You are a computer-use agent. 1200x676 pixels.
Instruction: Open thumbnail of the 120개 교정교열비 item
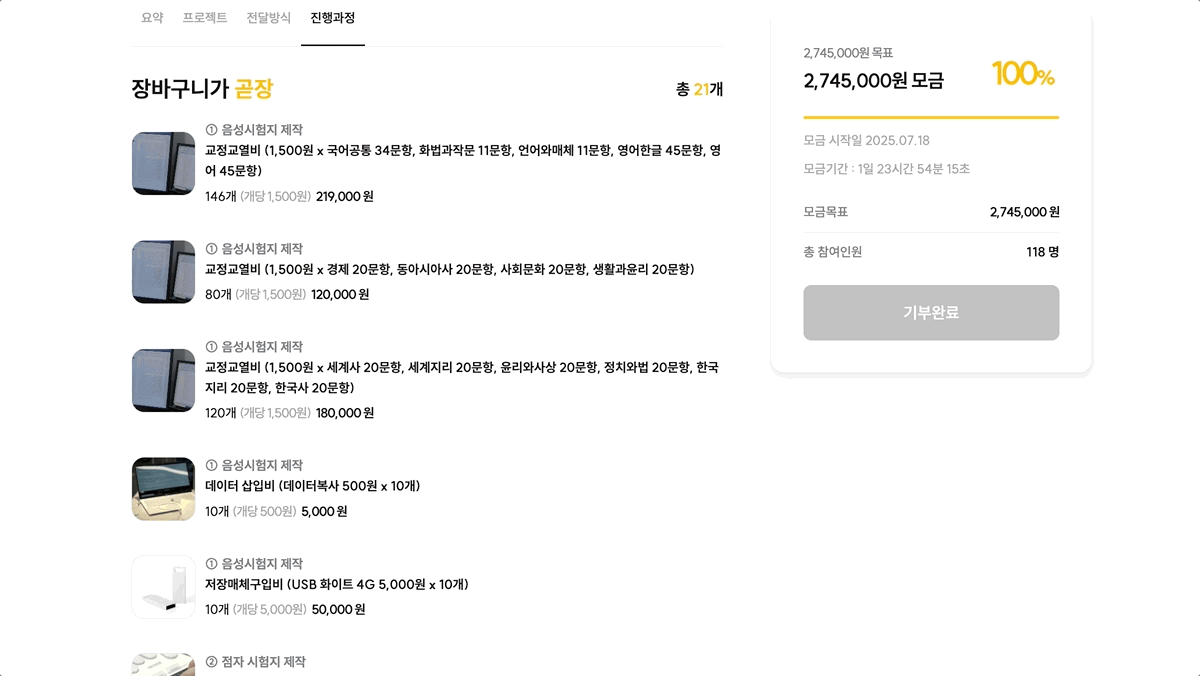pos(163,380)
